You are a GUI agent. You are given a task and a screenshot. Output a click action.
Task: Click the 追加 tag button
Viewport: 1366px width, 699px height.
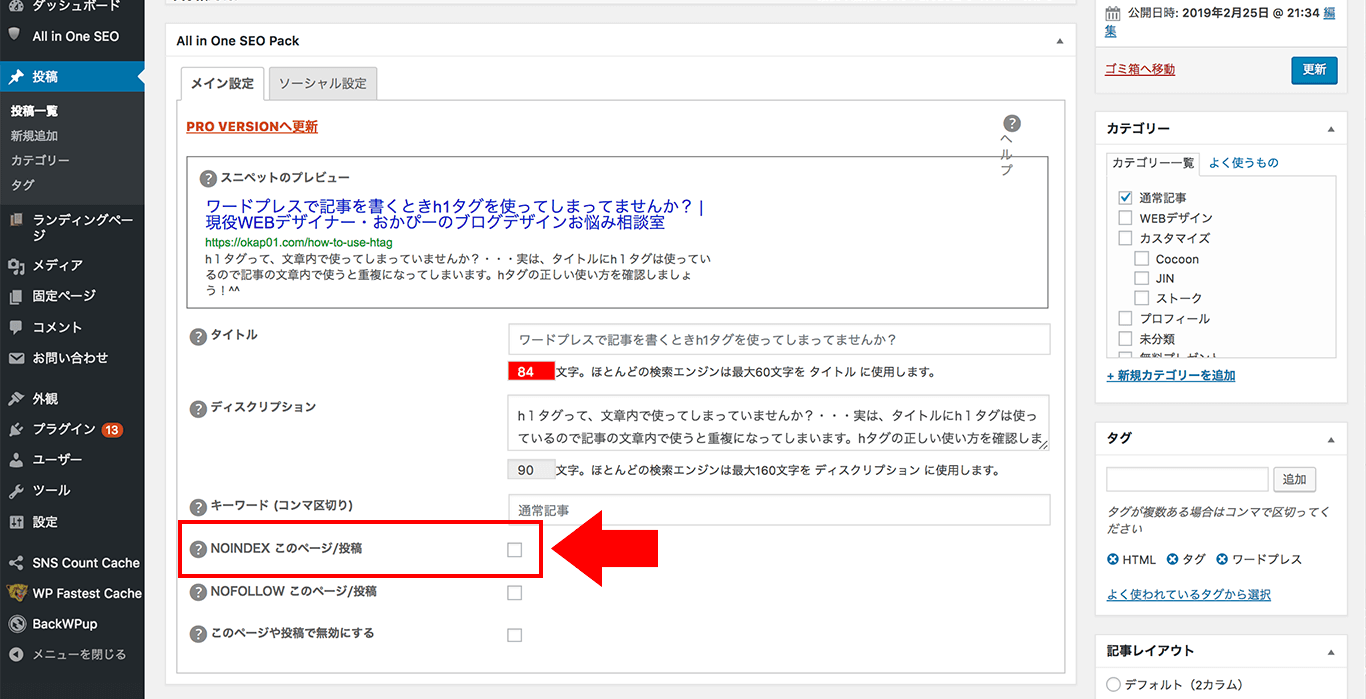click(x=1295, y=479)
